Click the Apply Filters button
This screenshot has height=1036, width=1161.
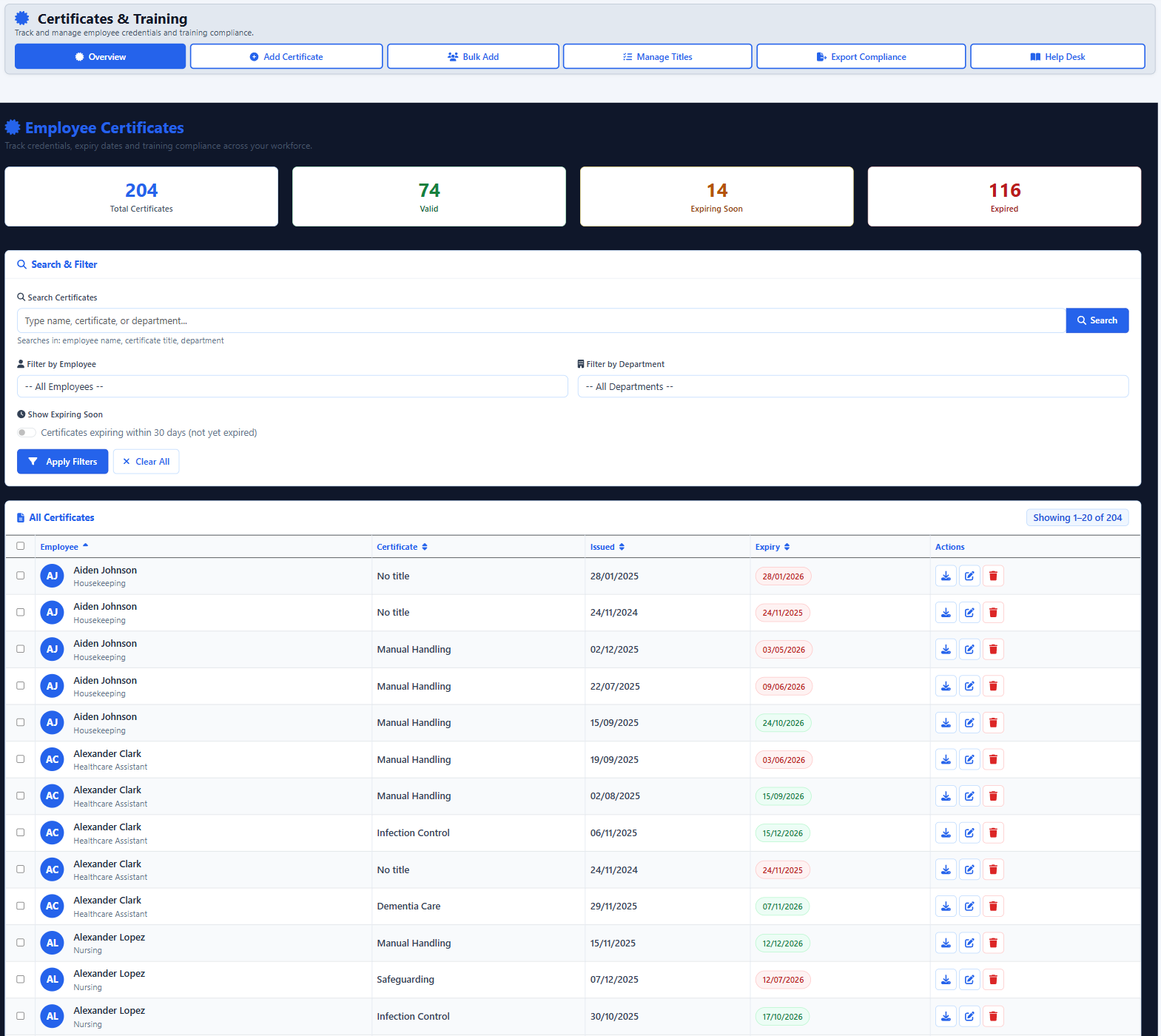tap(62, 461)
